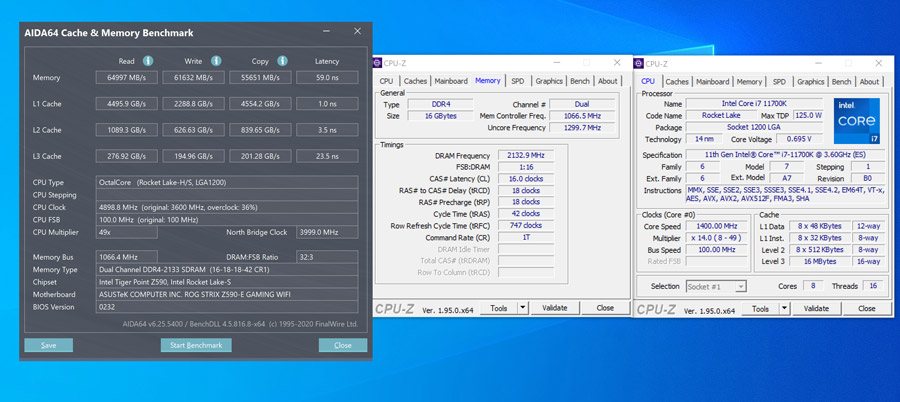Click Memory Read value 64997 MB/s
Screen dimensions: 900x402
pyautogui.click(x=126, y=78)
